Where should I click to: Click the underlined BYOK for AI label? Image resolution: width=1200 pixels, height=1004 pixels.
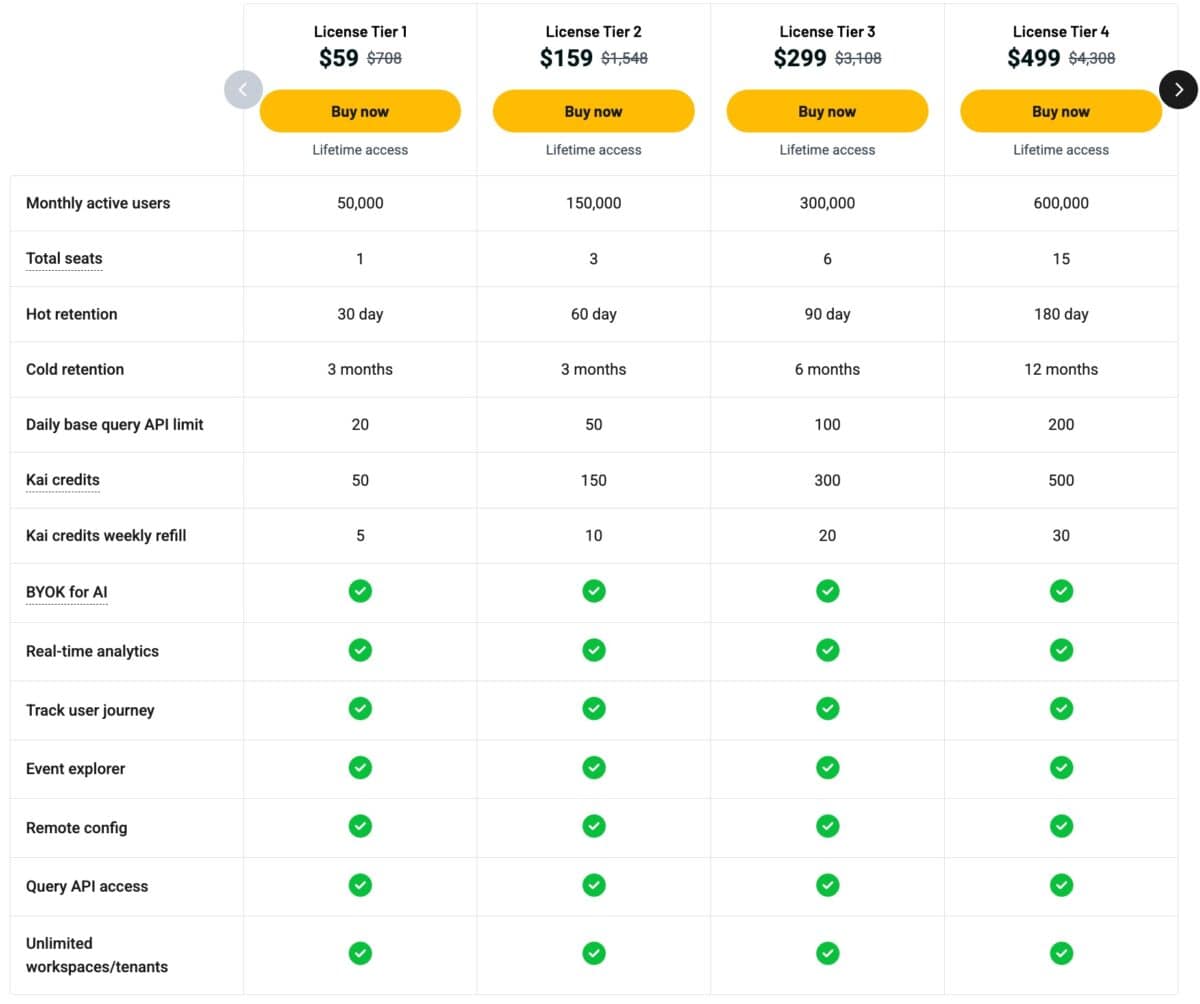coord(66,592)
